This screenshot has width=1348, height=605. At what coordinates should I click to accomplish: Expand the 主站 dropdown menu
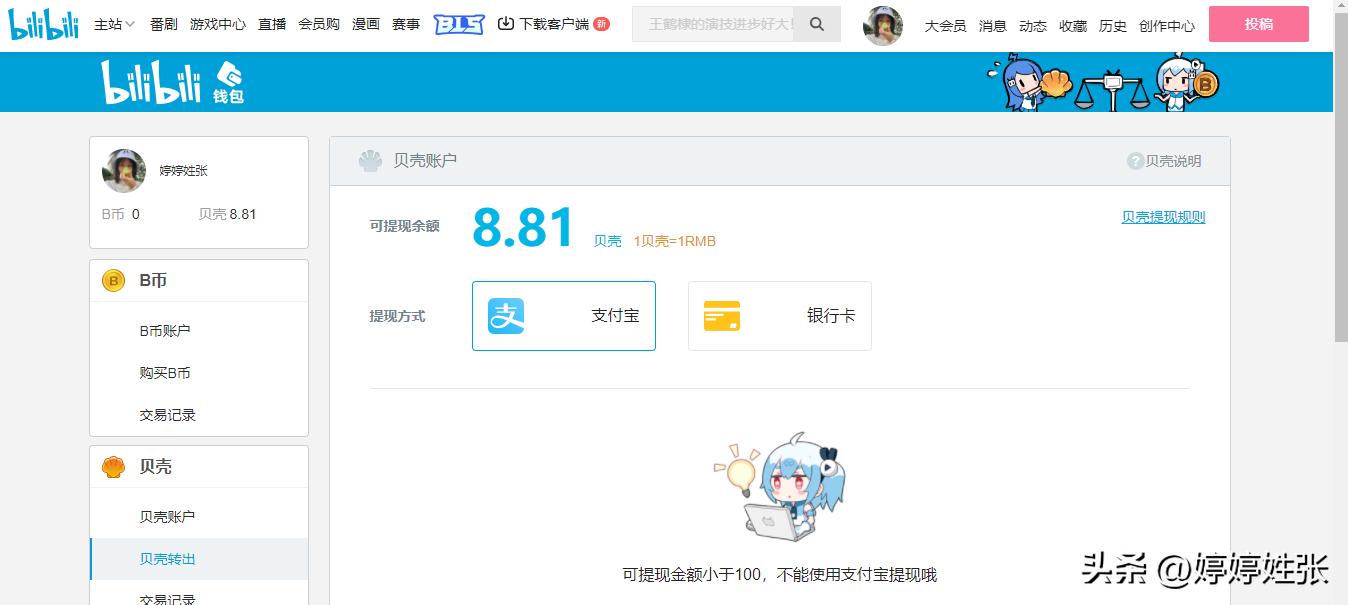pos(115,24)
